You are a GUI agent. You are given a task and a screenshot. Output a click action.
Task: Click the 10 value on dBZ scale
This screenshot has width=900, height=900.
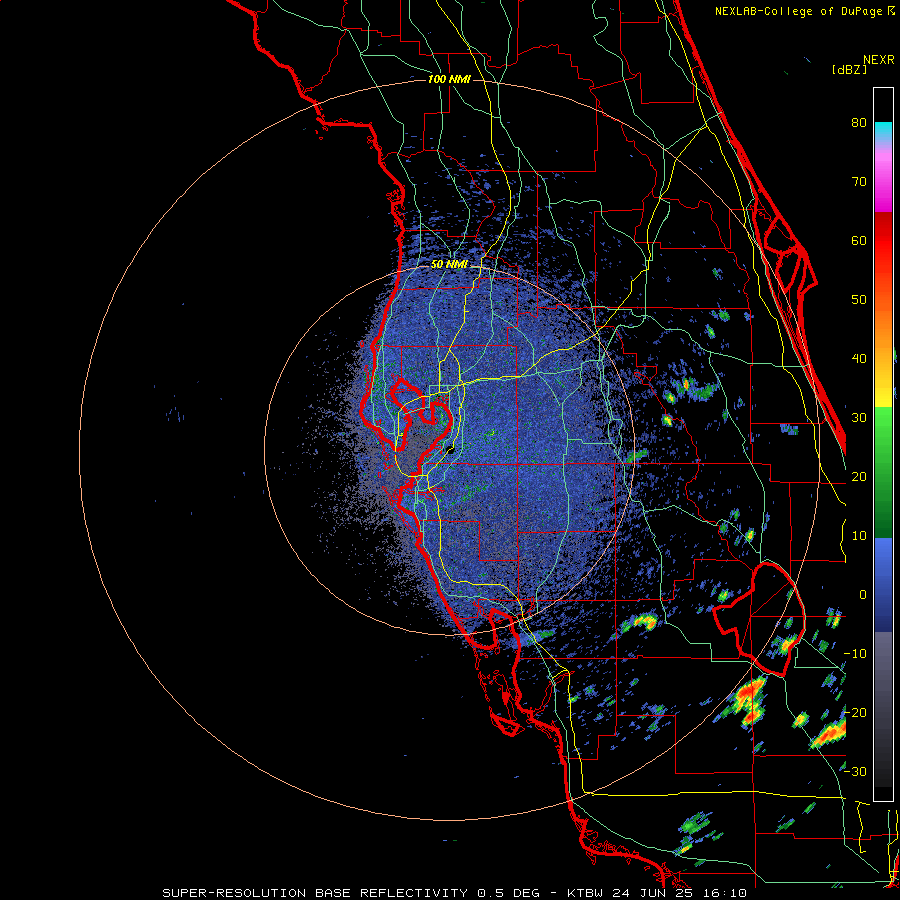(x=859, y=536)
